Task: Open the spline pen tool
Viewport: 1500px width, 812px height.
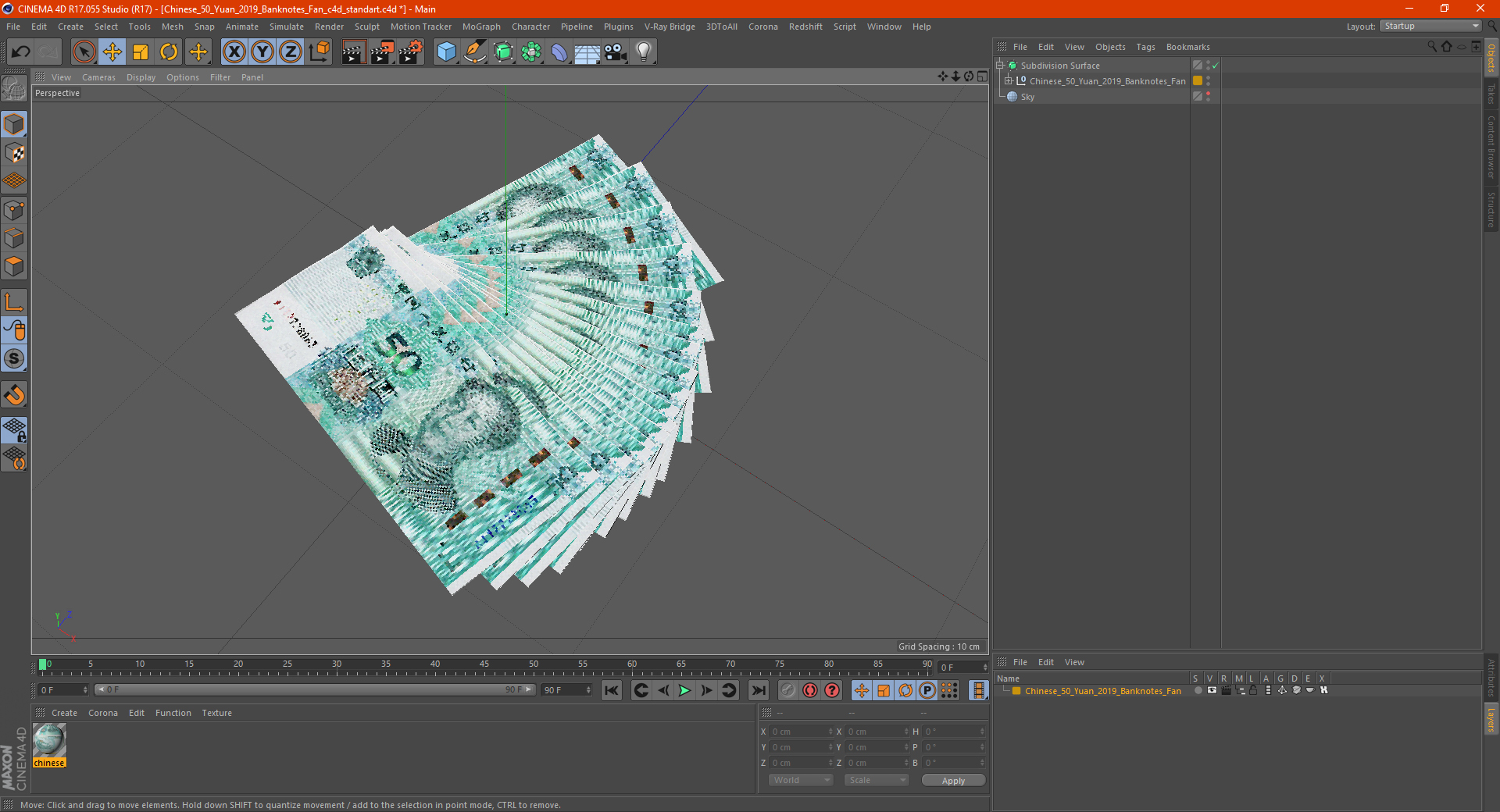Action: click(474, 52)
